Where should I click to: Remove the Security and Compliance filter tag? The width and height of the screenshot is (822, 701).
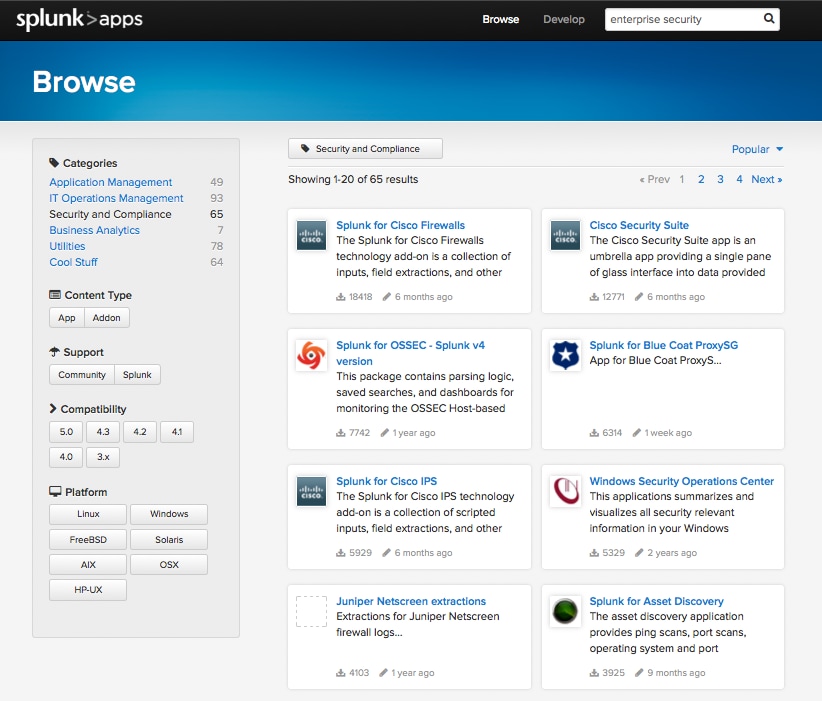pos(365,148)
